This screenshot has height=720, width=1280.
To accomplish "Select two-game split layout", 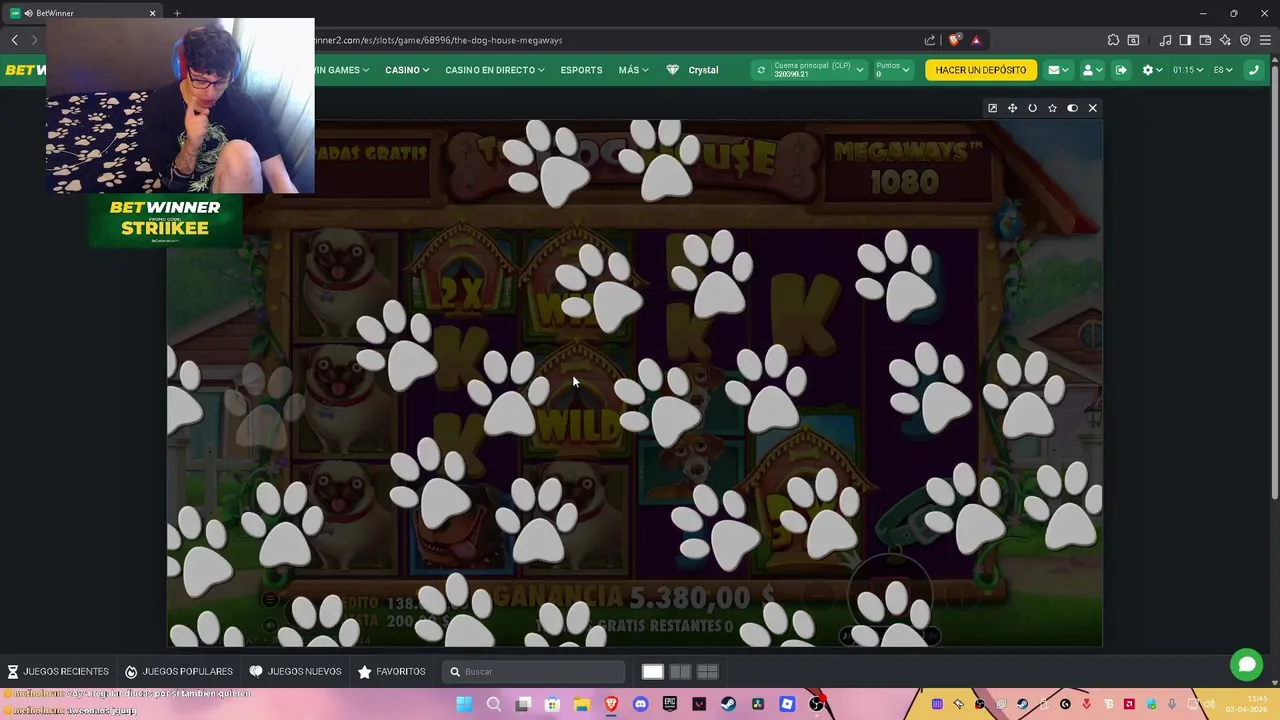I will (680, 672).
